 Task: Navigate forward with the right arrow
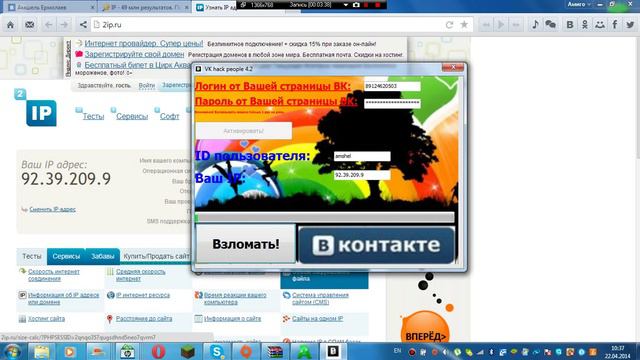pos(64,25)
